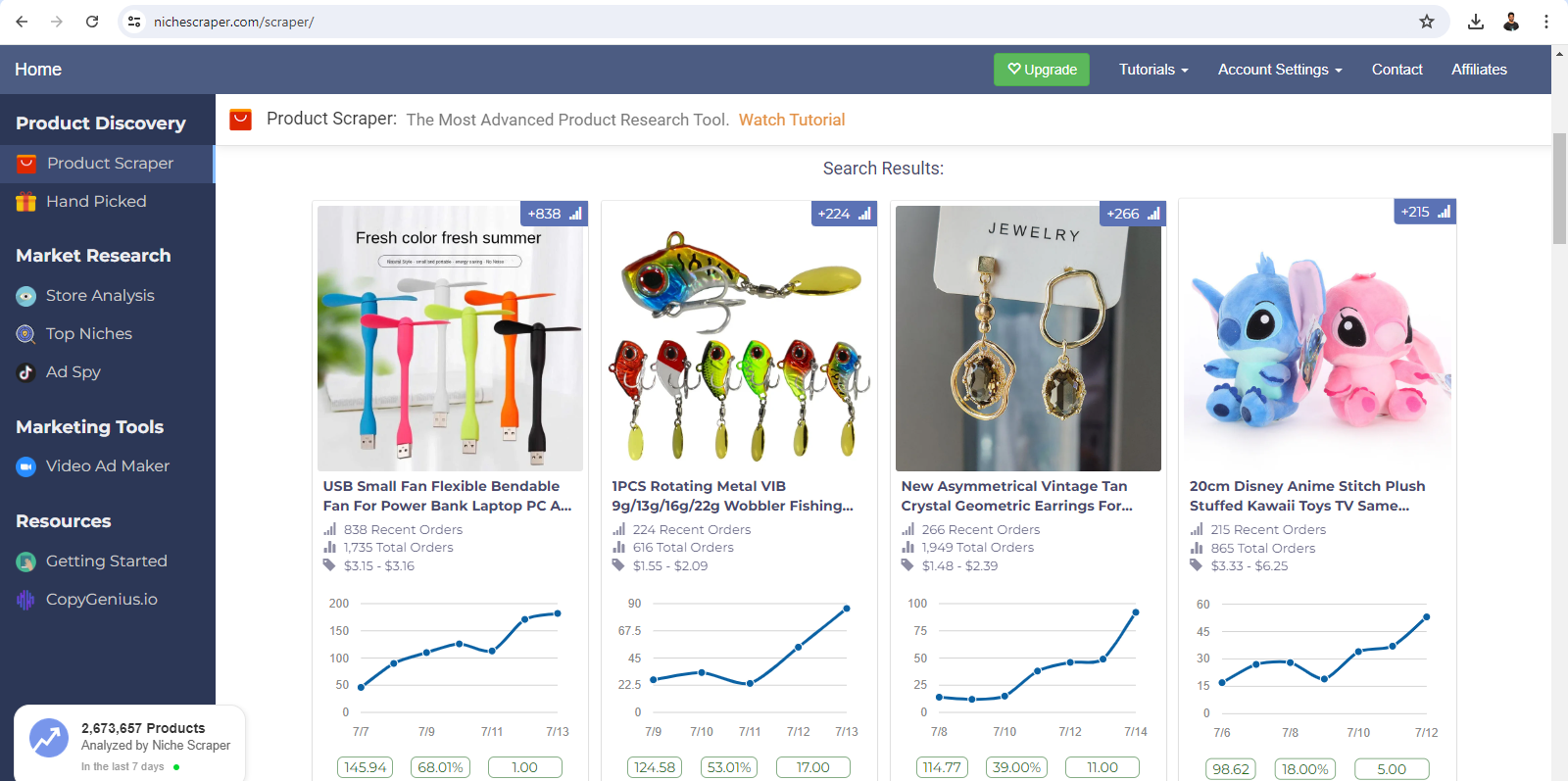Screen dimensions: 1568x781
Task: Click the browser back arrow
Action: coord(22,22)
